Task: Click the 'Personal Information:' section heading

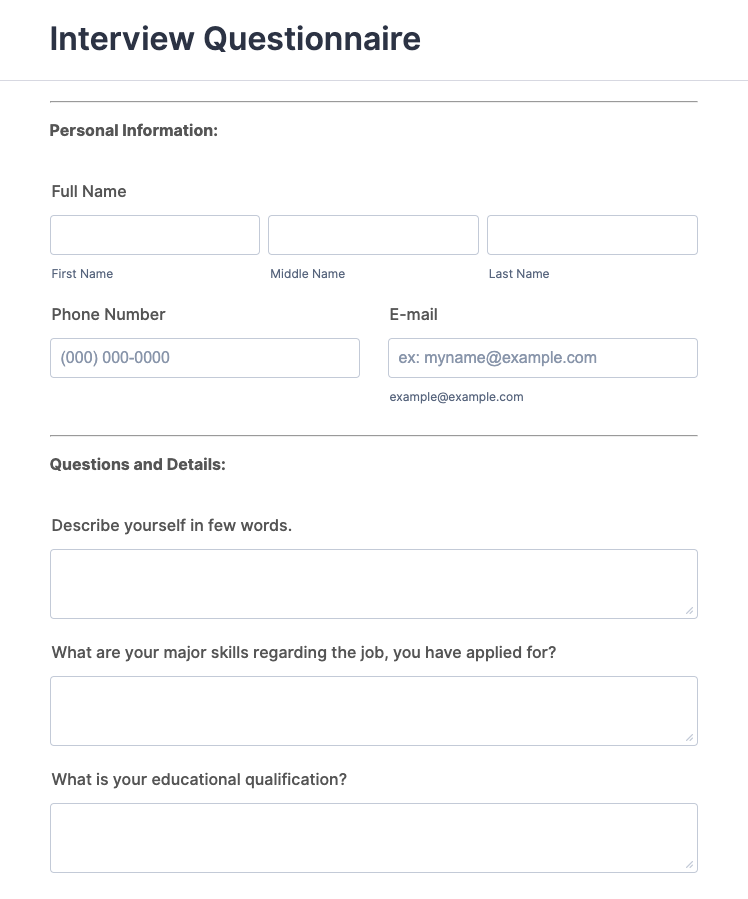Action: (x=134, y=130)
